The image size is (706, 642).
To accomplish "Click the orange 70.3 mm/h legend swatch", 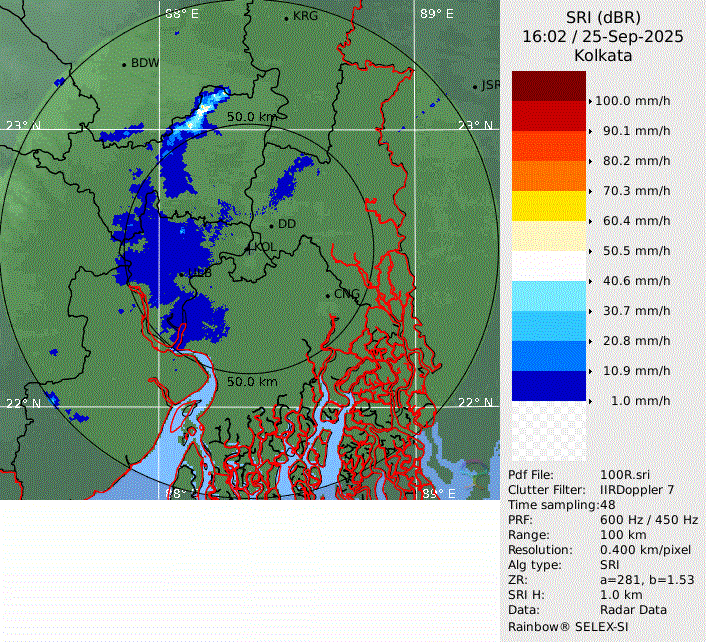I will tap(548, 176).
